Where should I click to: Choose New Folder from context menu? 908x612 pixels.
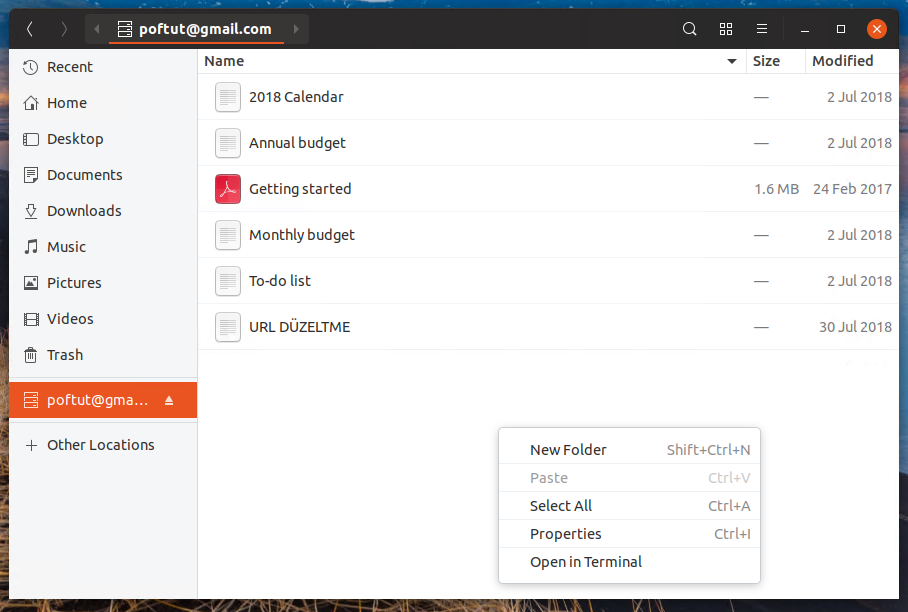pyautogui.click(x=629, y=450)
